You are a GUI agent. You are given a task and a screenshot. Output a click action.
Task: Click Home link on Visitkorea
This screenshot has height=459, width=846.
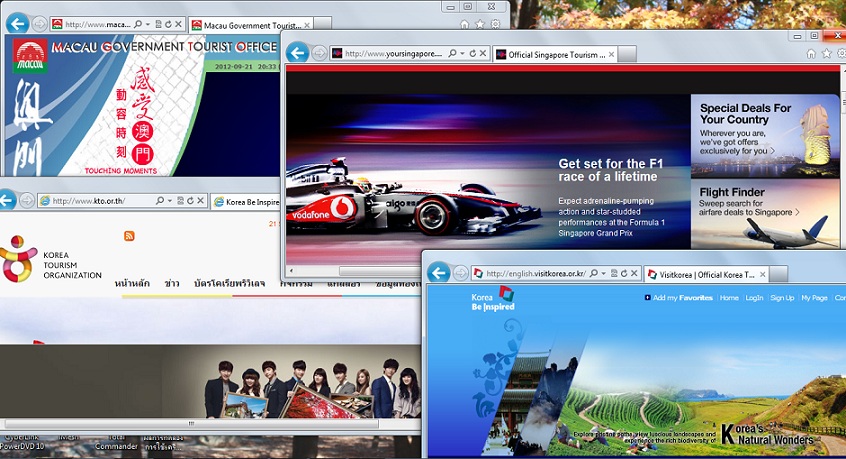pyautogui.click(x=729, y=298)
